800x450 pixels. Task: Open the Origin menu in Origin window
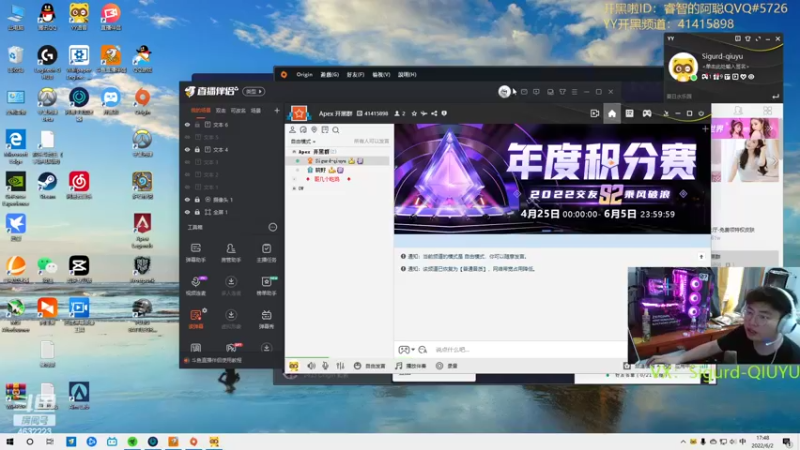tap(304, 74)
